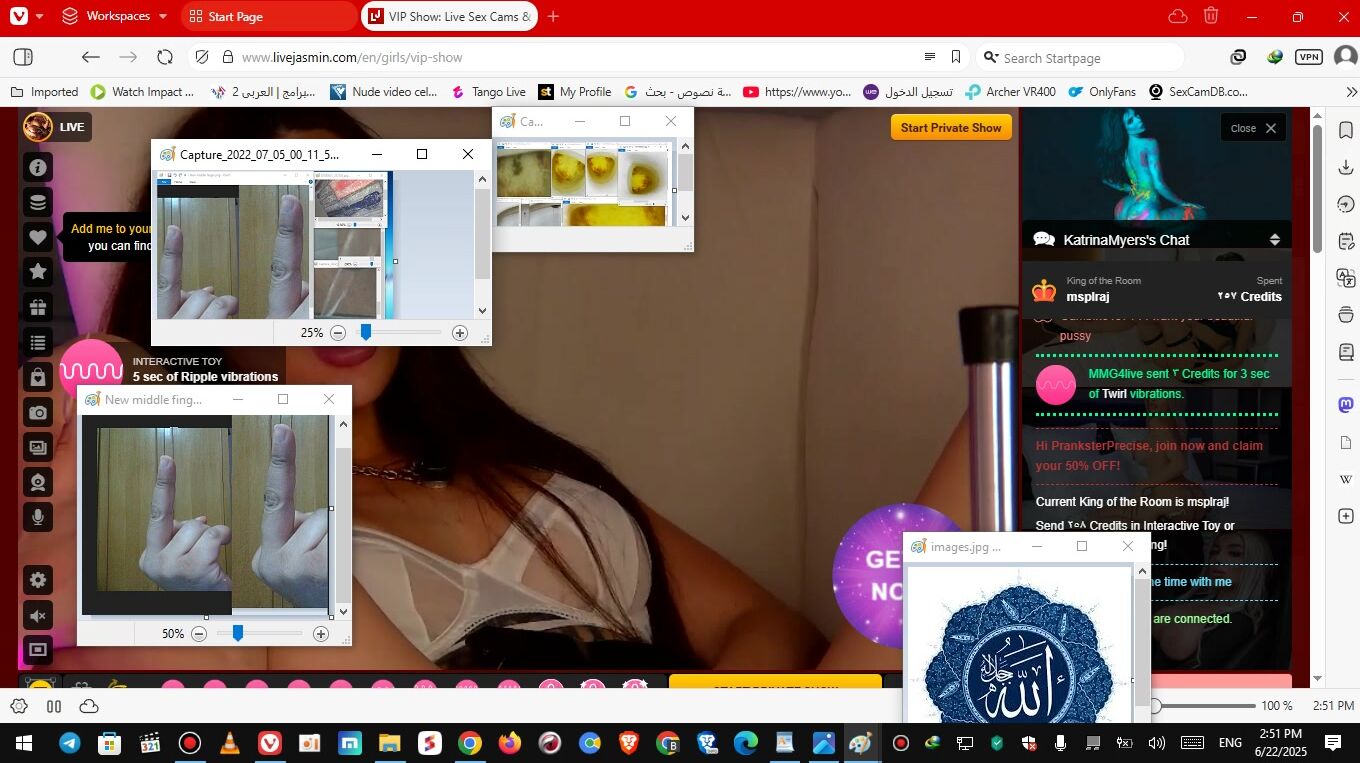
Task: Click the Start Private Show button
Action: [950, 127]
